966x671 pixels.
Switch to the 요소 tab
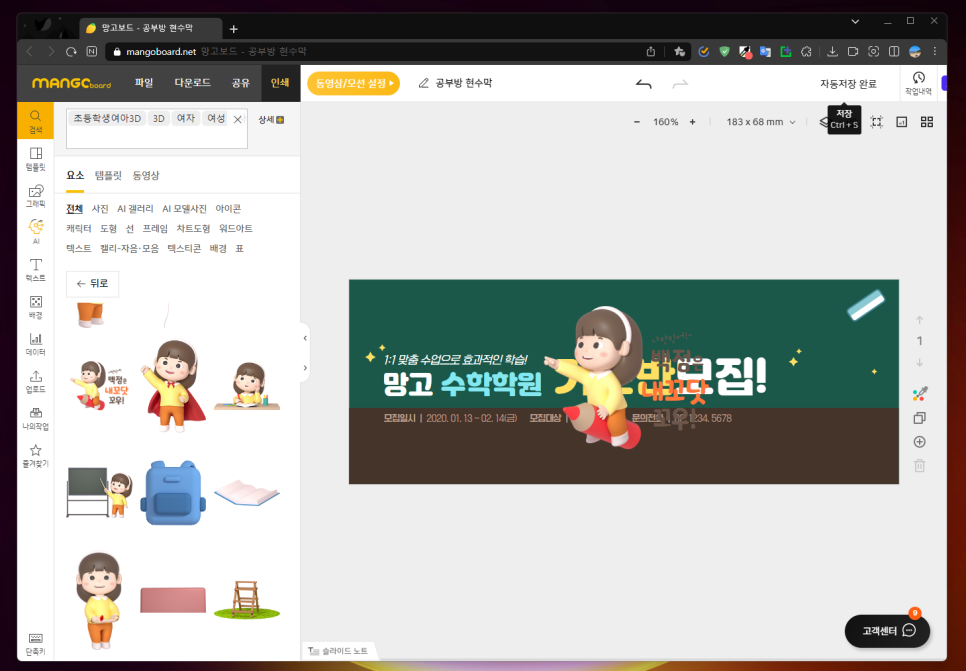[75, 175]
